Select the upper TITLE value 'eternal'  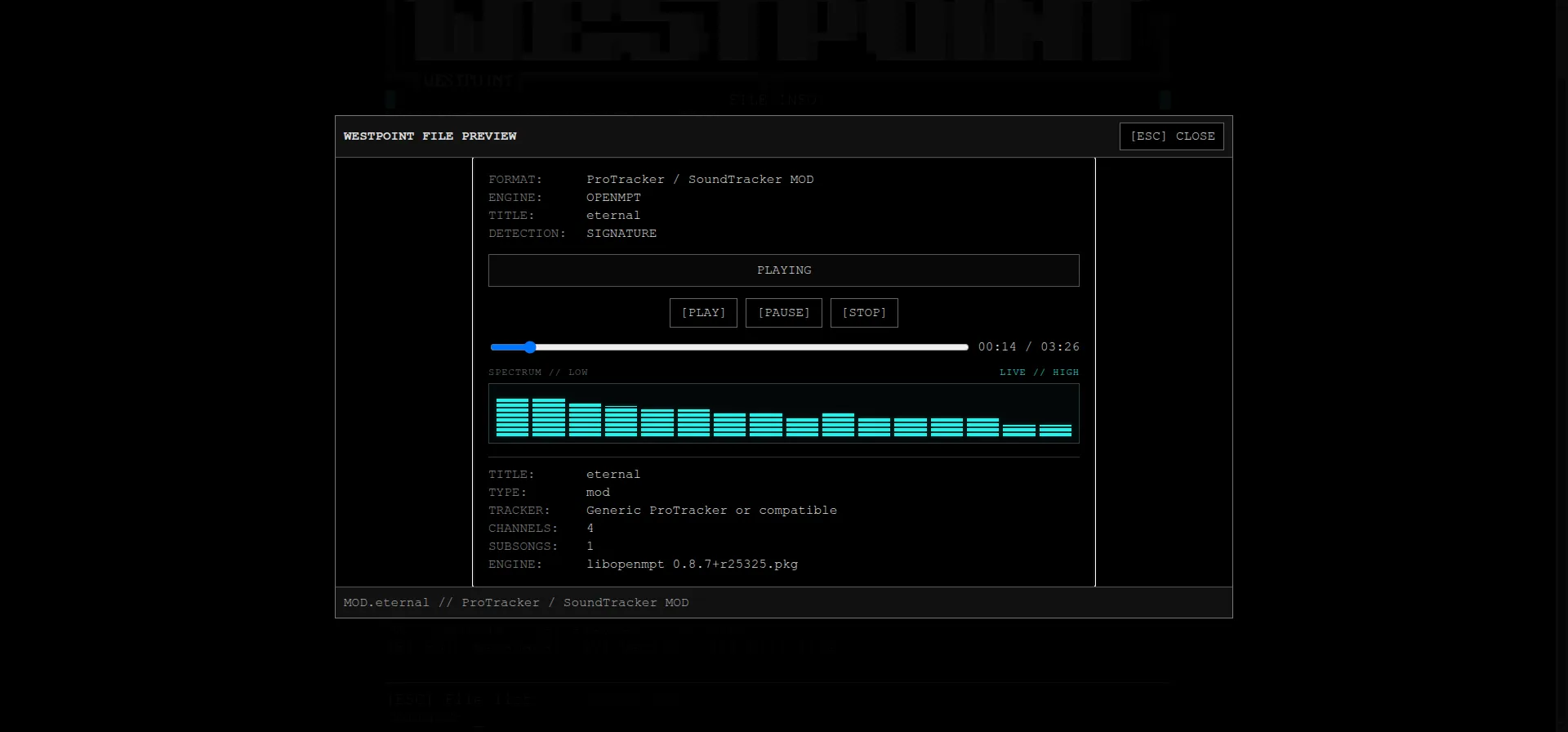point(613,216)
